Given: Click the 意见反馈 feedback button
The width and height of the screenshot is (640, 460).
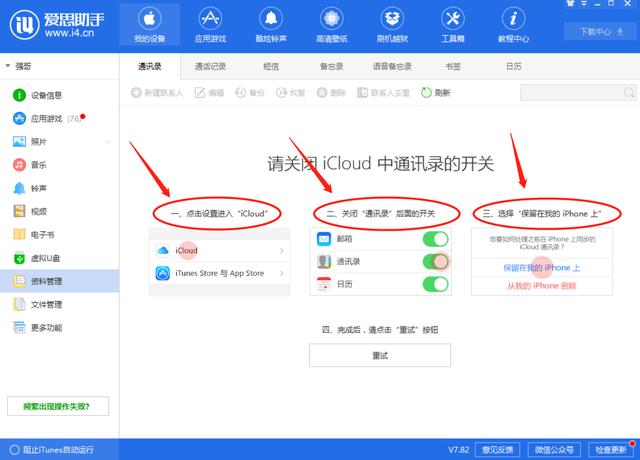Looking at the screenshot, I should point(498,450).
